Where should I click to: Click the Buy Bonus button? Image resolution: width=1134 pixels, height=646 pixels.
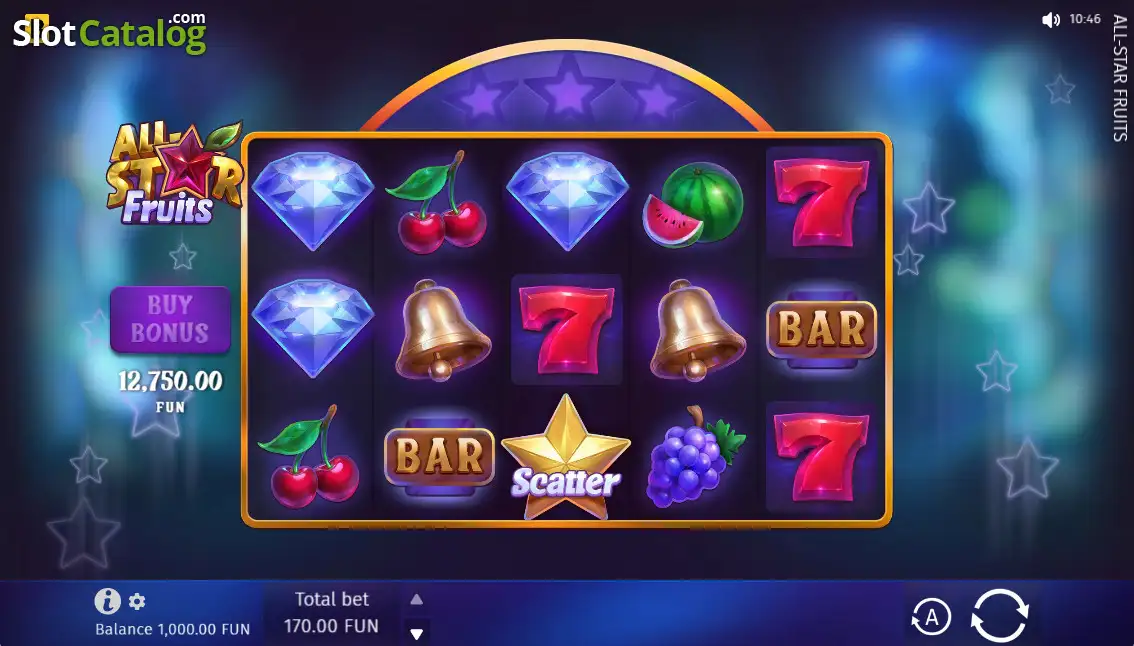pyautogui.click(x=170, y=319)
